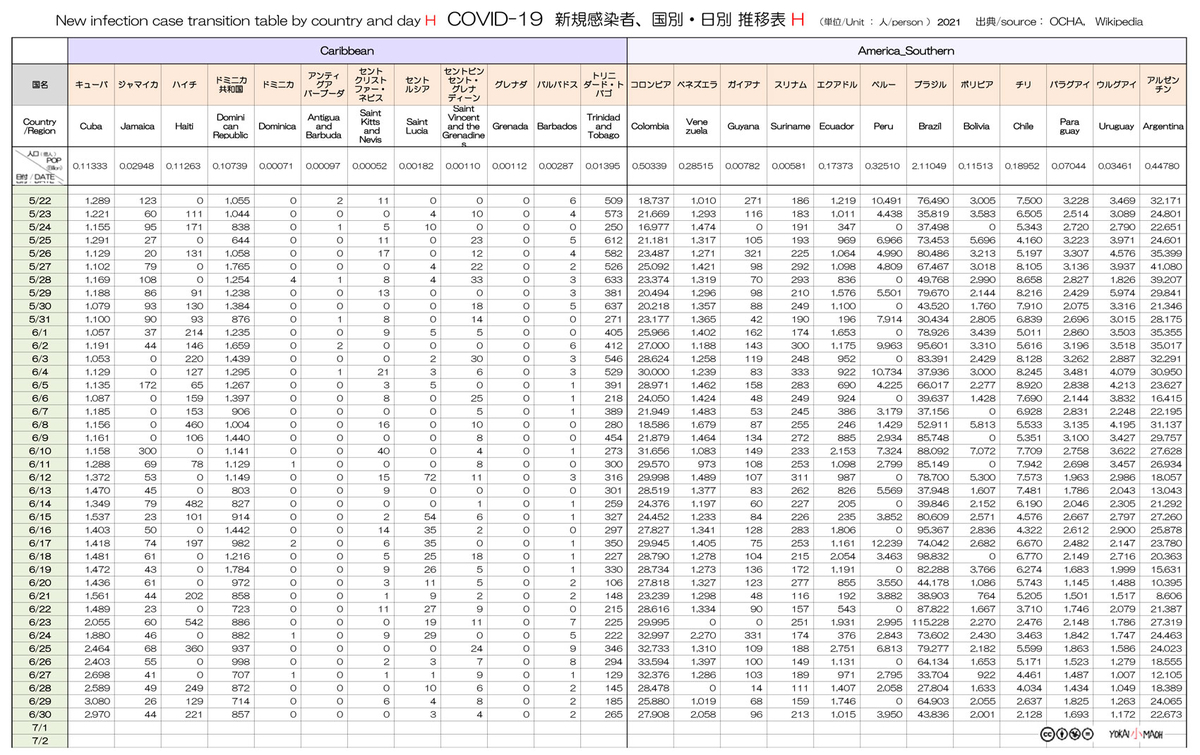The image size is (1200, 755).
Task: Select the Colombia column header
Action: (x=650, y=126)
